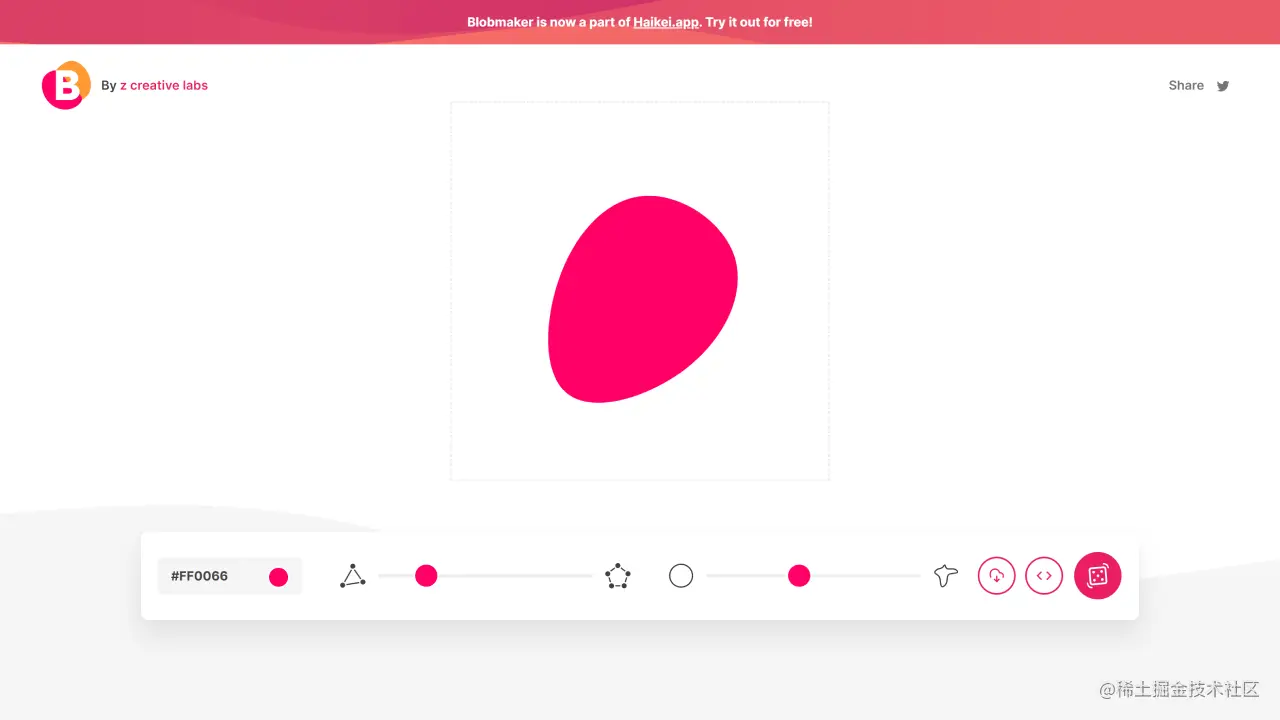Image resolution: width=1280 pixels, height=720 pixels.
Task: Visit the z creative labs link
Action: (163, 85)
